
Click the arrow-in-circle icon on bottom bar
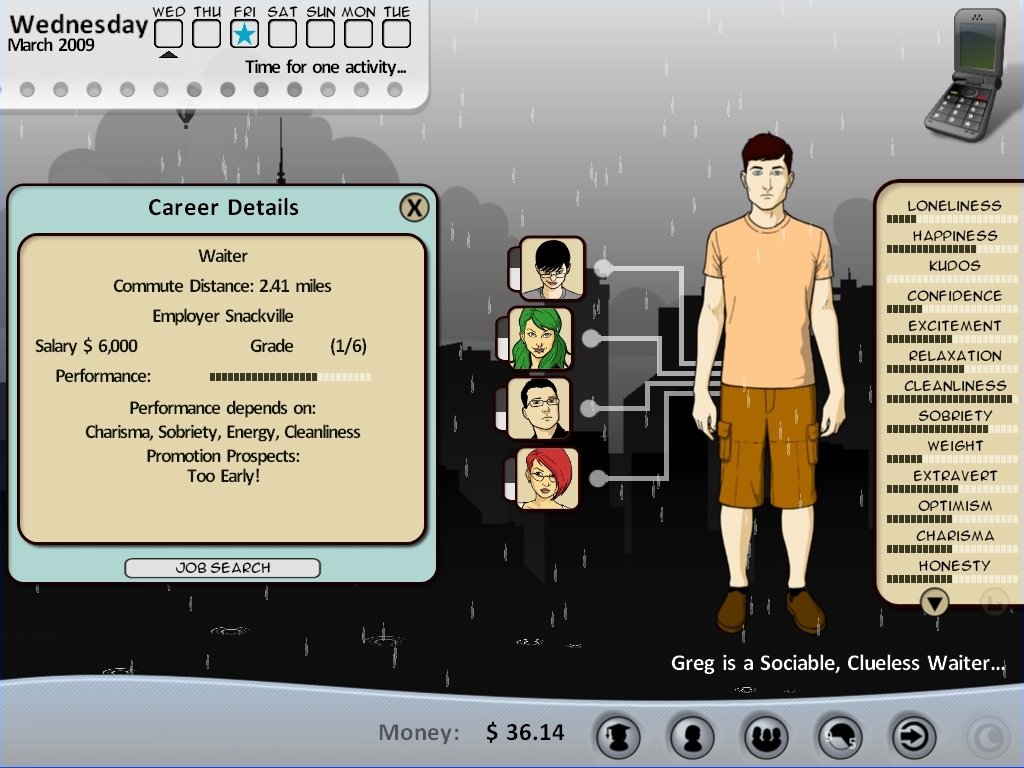[913, 736]
